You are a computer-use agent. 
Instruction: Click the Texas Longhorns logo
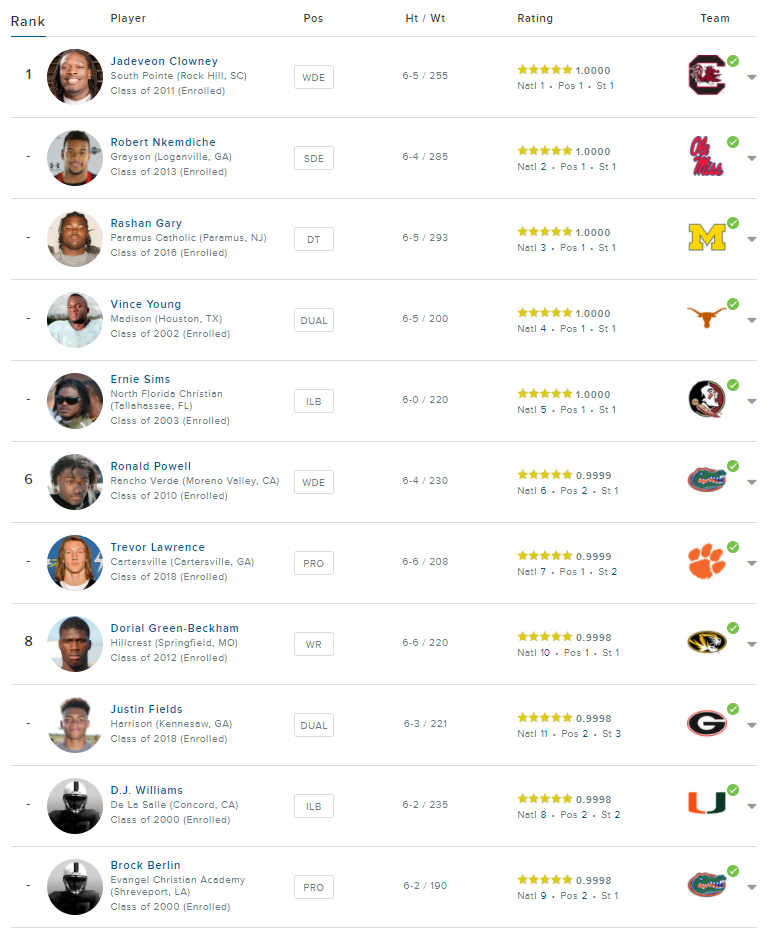(x=707, y=318)
